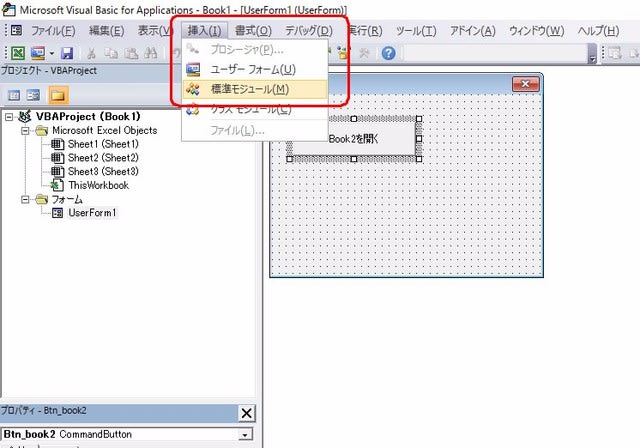
Task: Open the Insert UserForm icon dropdown arrow
Action: (x=52, y=53)
